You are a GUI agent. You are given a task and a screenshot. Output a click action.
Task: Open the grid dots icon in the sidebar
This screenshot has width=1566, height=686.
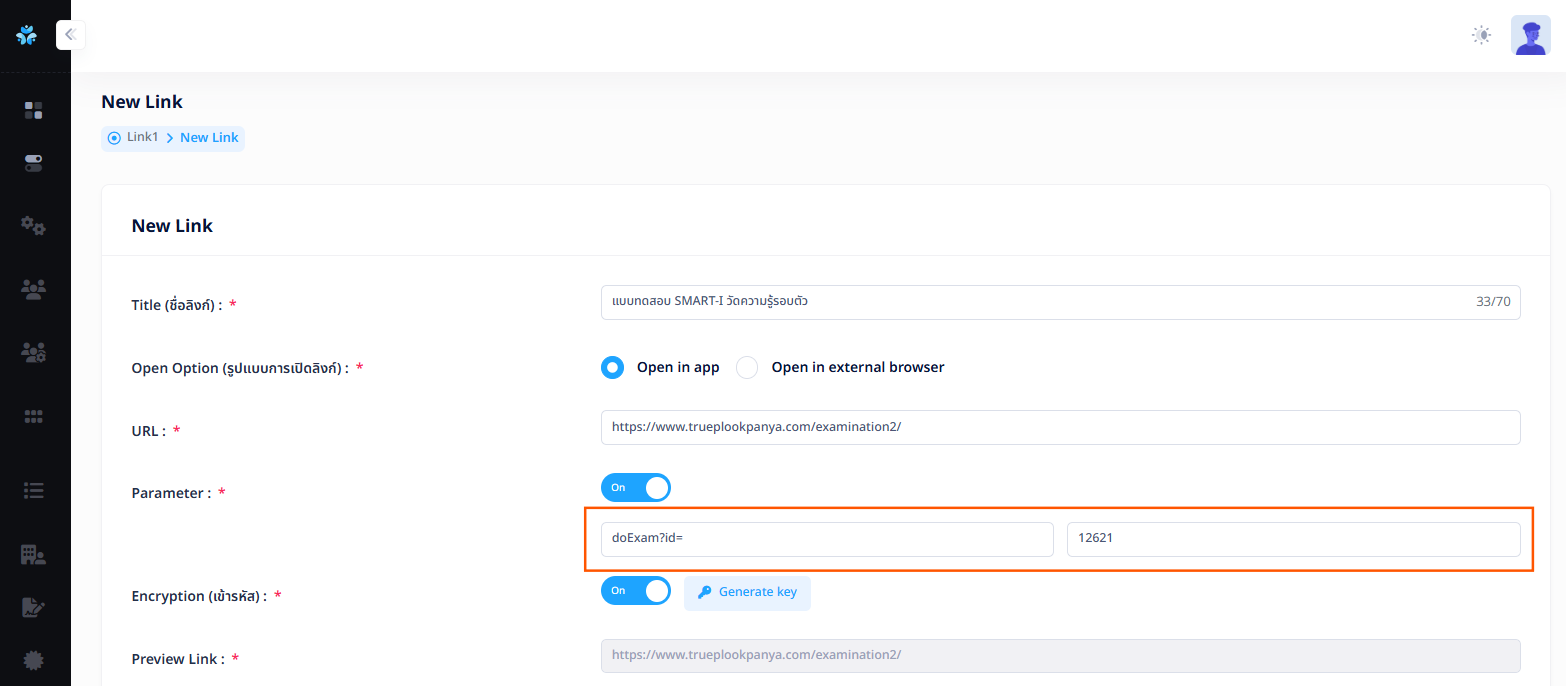(x=33, y=416)
